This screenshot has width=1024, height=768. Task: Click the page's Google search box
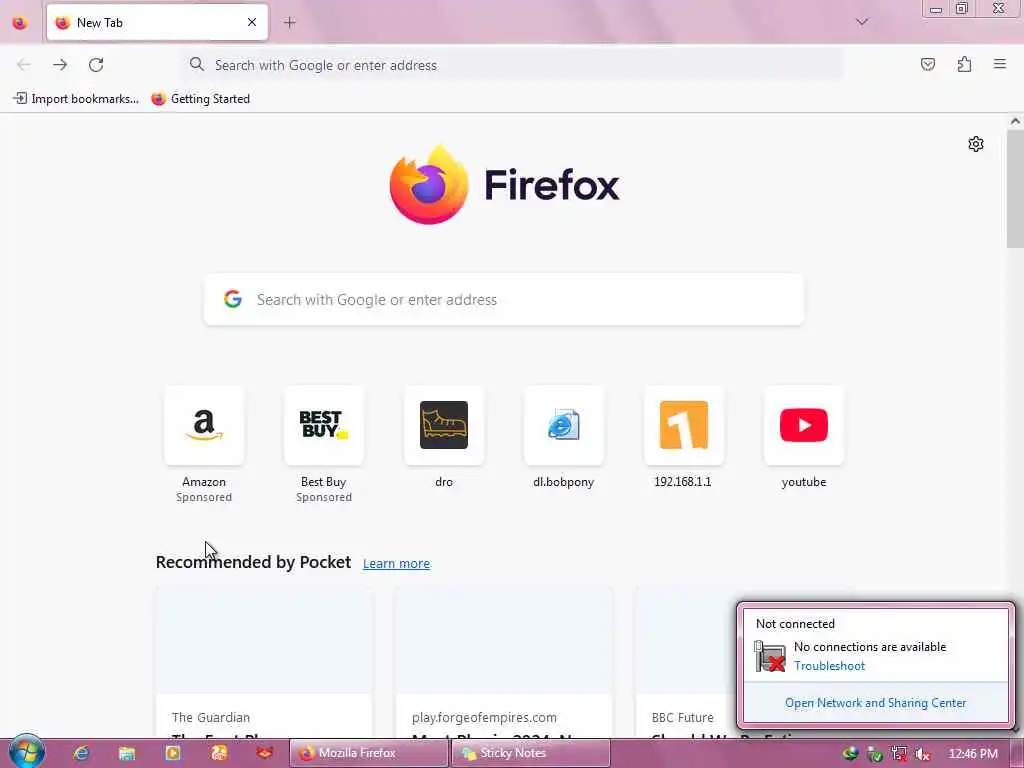(504, 299)
